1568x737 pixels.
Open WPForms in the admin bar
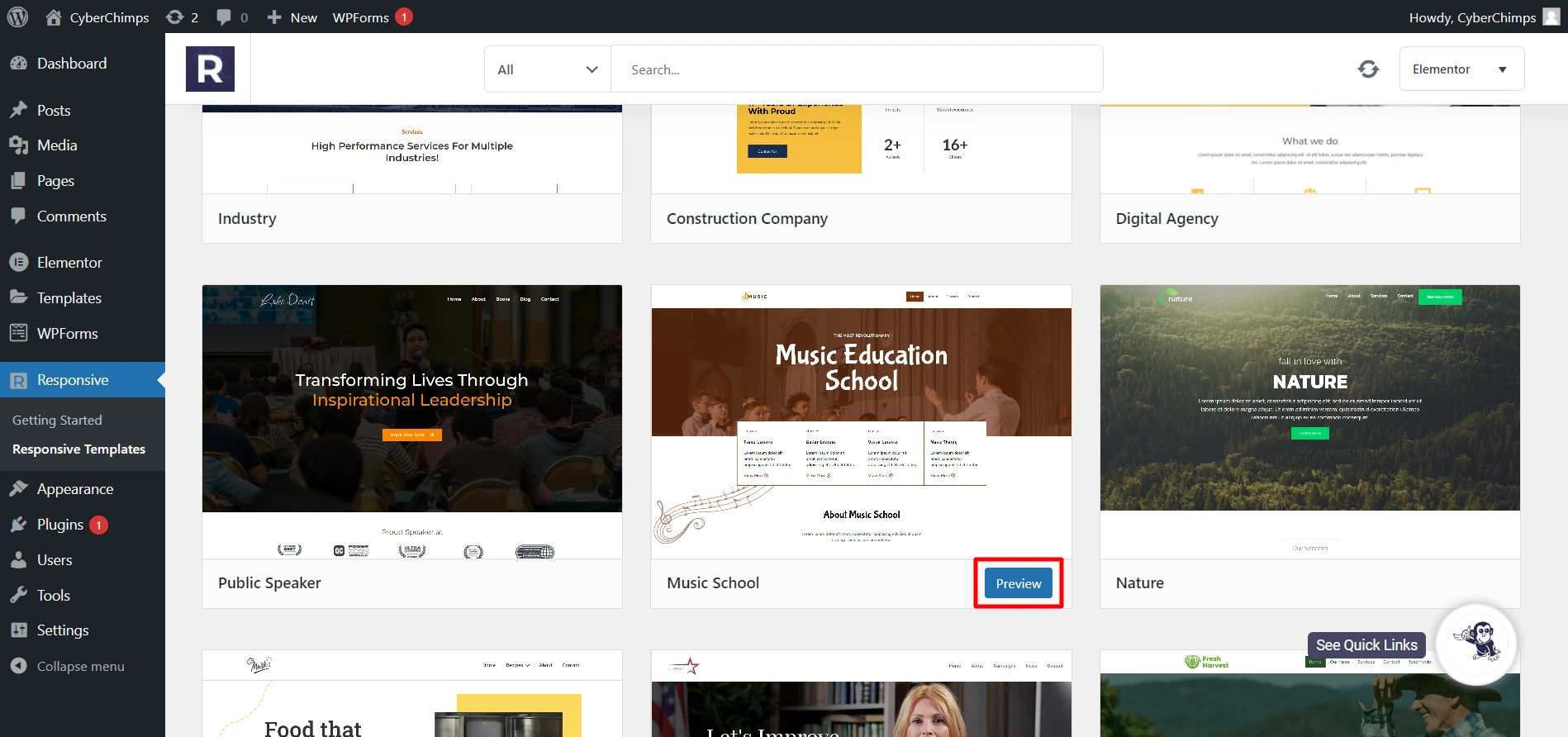coord(361,17)
